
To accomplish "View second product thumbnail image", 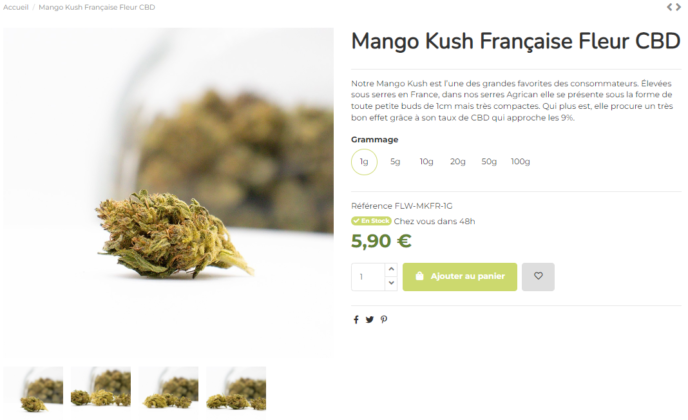I will [101, 390].
